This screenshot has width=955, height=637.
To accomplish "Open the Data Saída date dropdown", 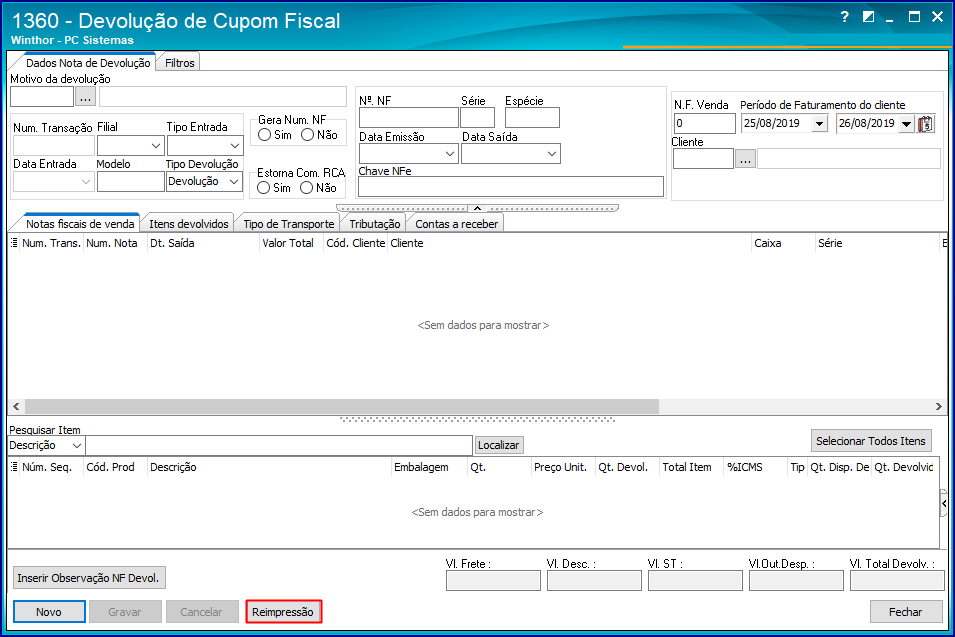I will click(552, 153).
